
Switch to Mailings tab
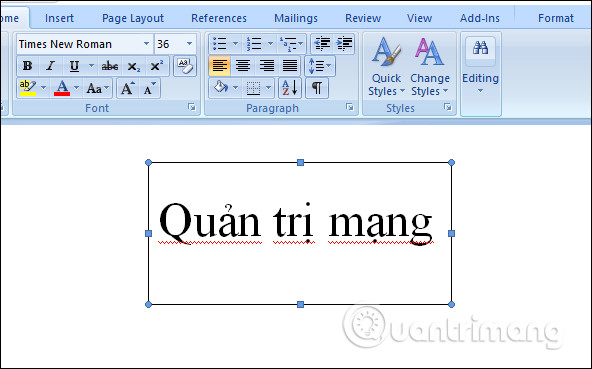(296, 18)
